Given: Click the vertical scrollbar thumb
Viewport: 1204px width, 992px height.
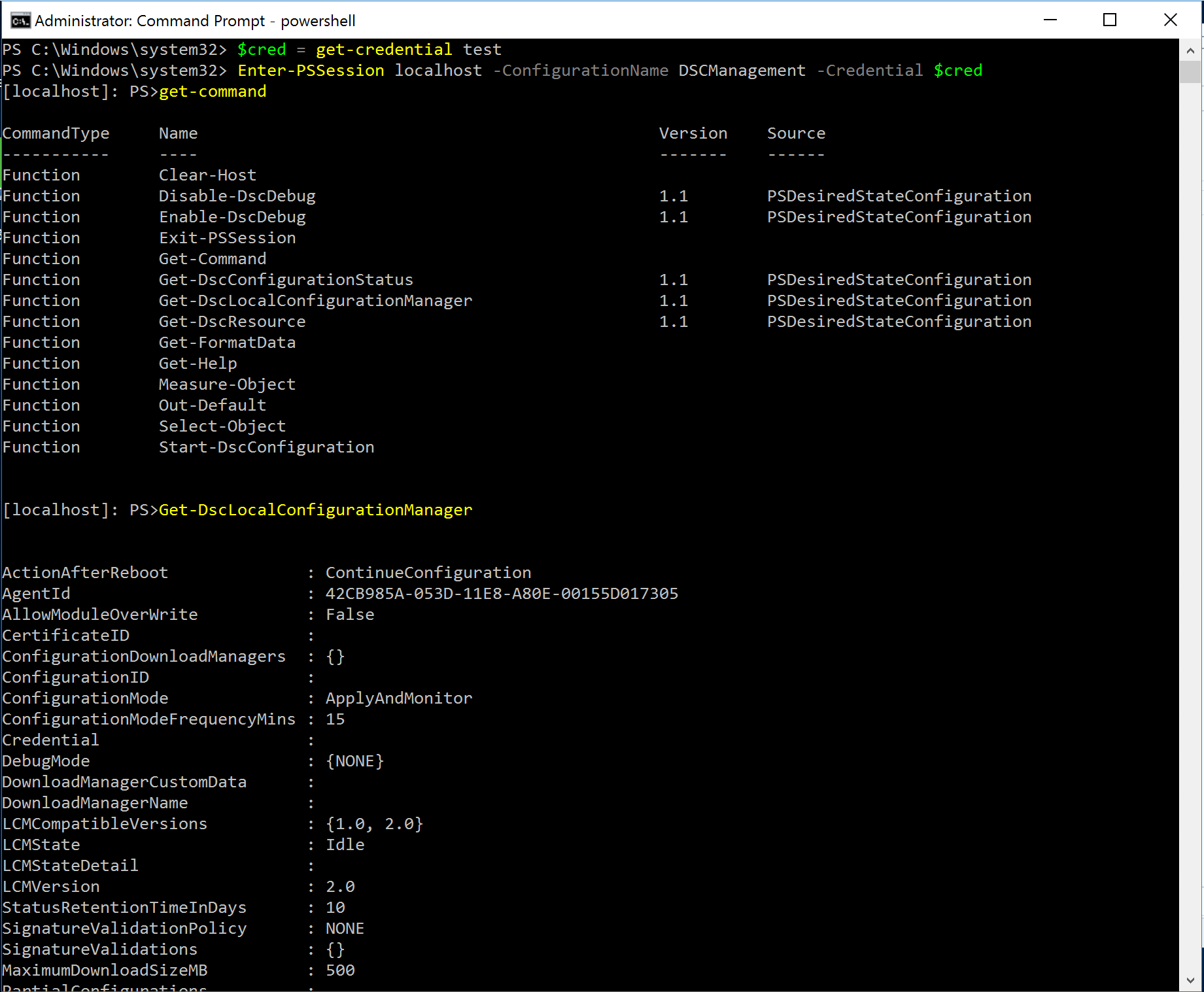Looking at the screenshot, I should point(1190,72).
